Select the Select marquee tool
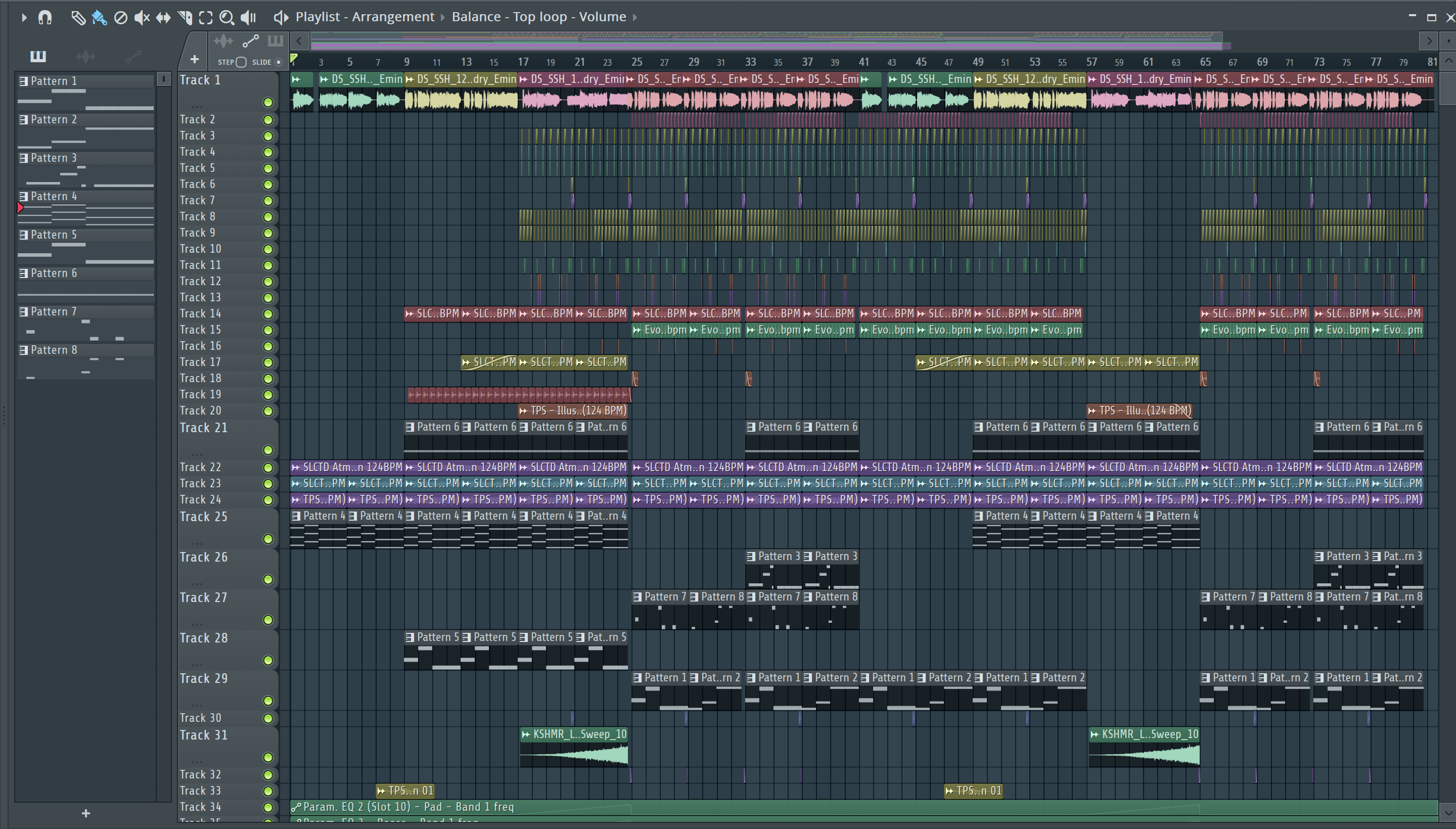The height and width of the screenshot is (829, 1456). click(x=206, y=18)
